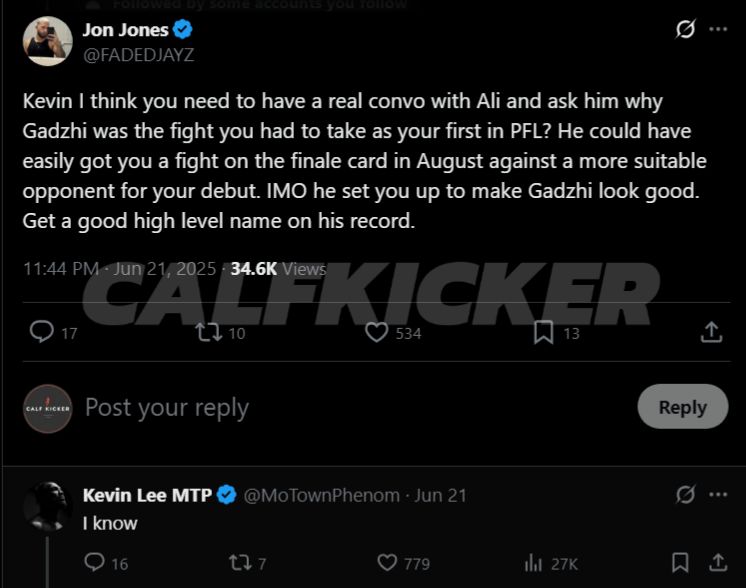The image size is (746, 588).
Task: Open the more options menu on Jon Jones's post
Action: pos(718,29)
